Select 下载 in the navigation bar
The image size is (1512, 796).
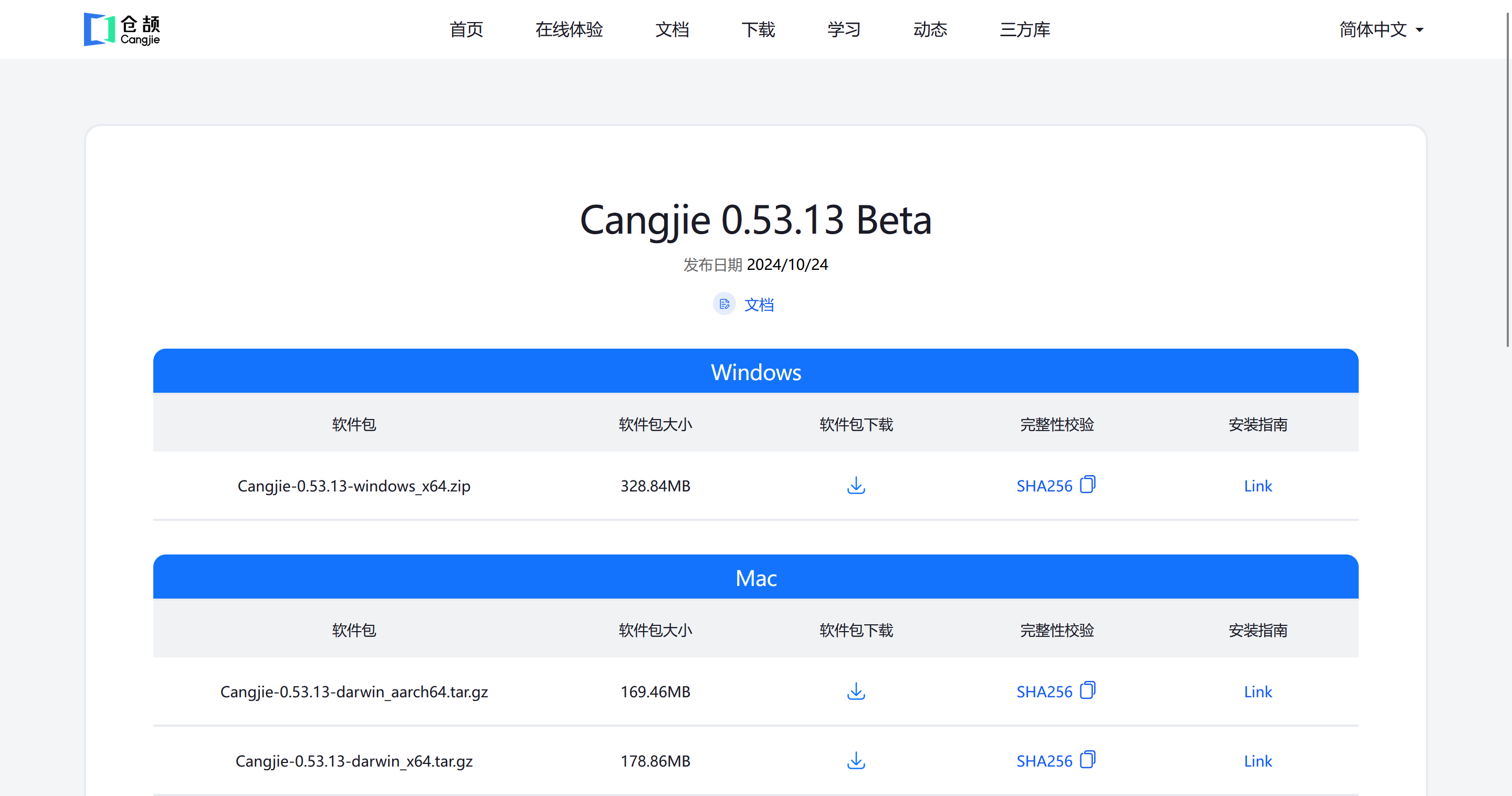(x=758, y=29)
